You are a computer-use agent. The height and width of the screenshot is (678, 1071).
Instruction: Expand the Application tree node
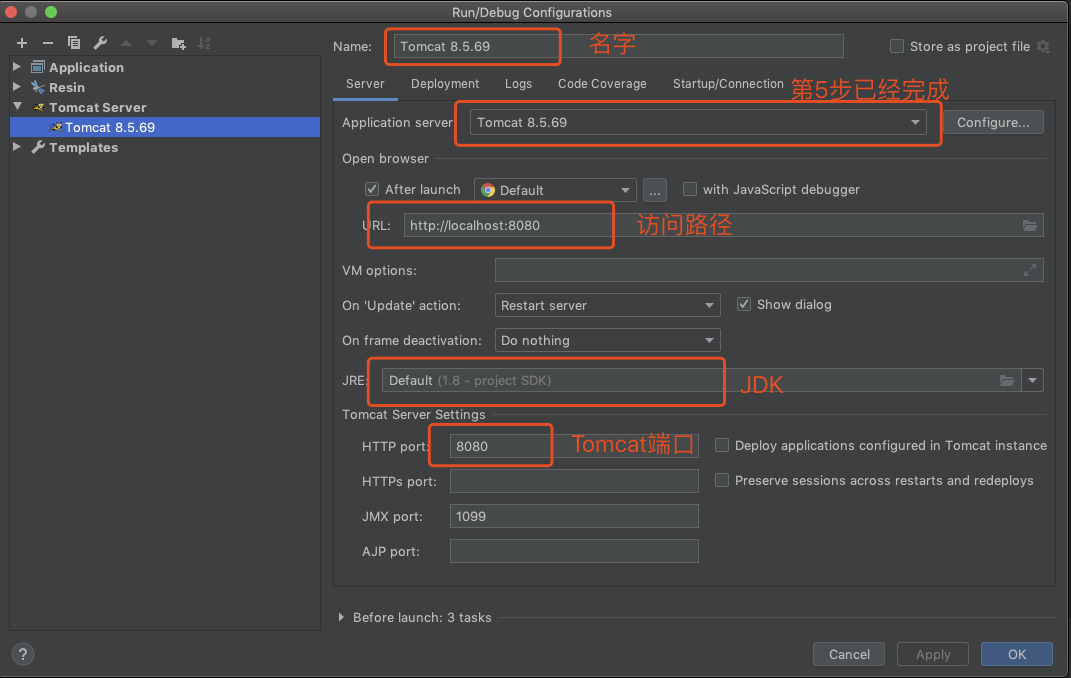tap(18, 67)
